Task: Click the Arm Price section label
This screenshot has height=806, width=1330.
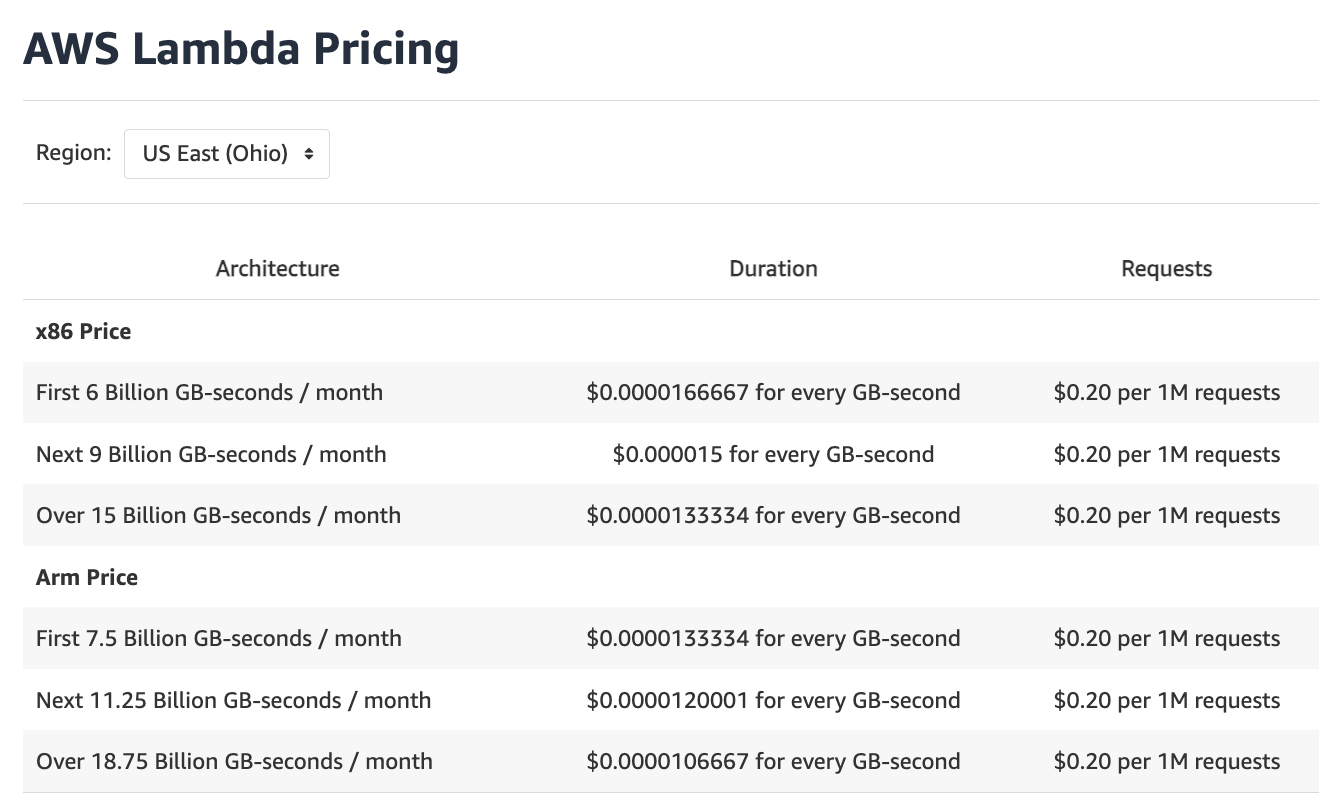Action: click(86, 577)
